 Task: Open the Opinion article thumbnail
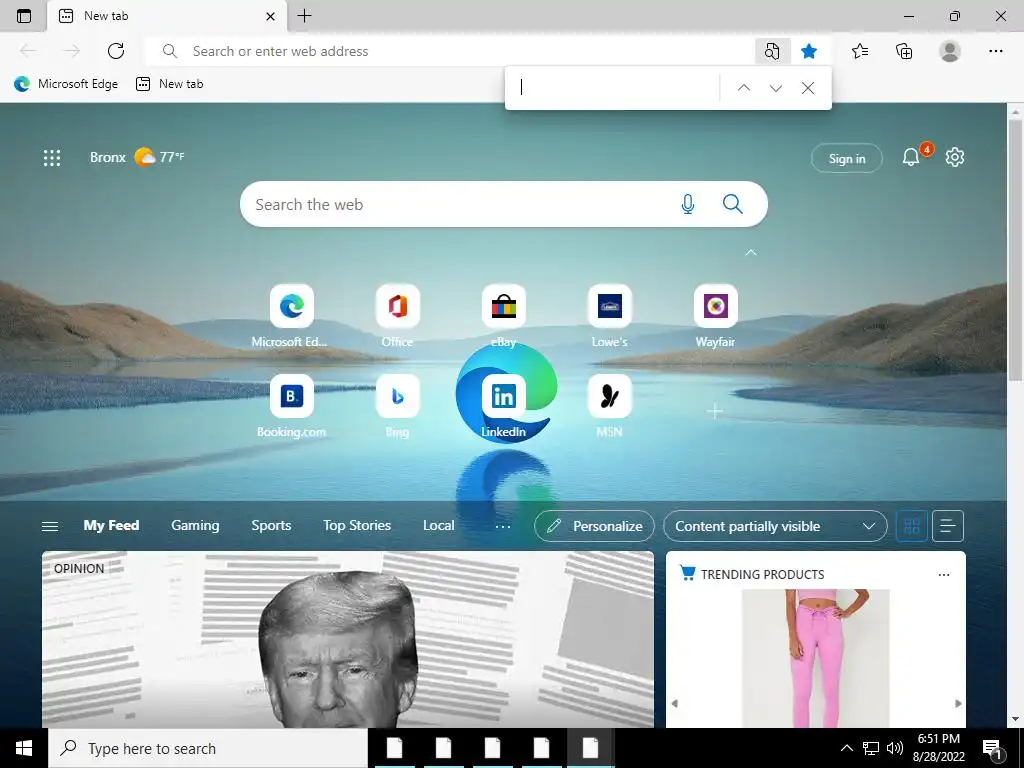[x=347, y=639]
